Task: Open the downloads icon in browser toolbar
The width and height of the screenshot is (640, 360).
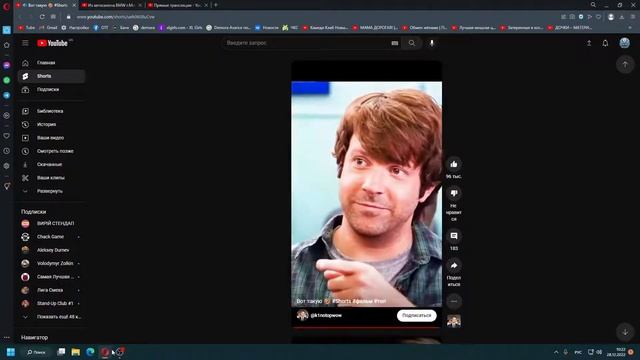Action: tap(622, 17)
